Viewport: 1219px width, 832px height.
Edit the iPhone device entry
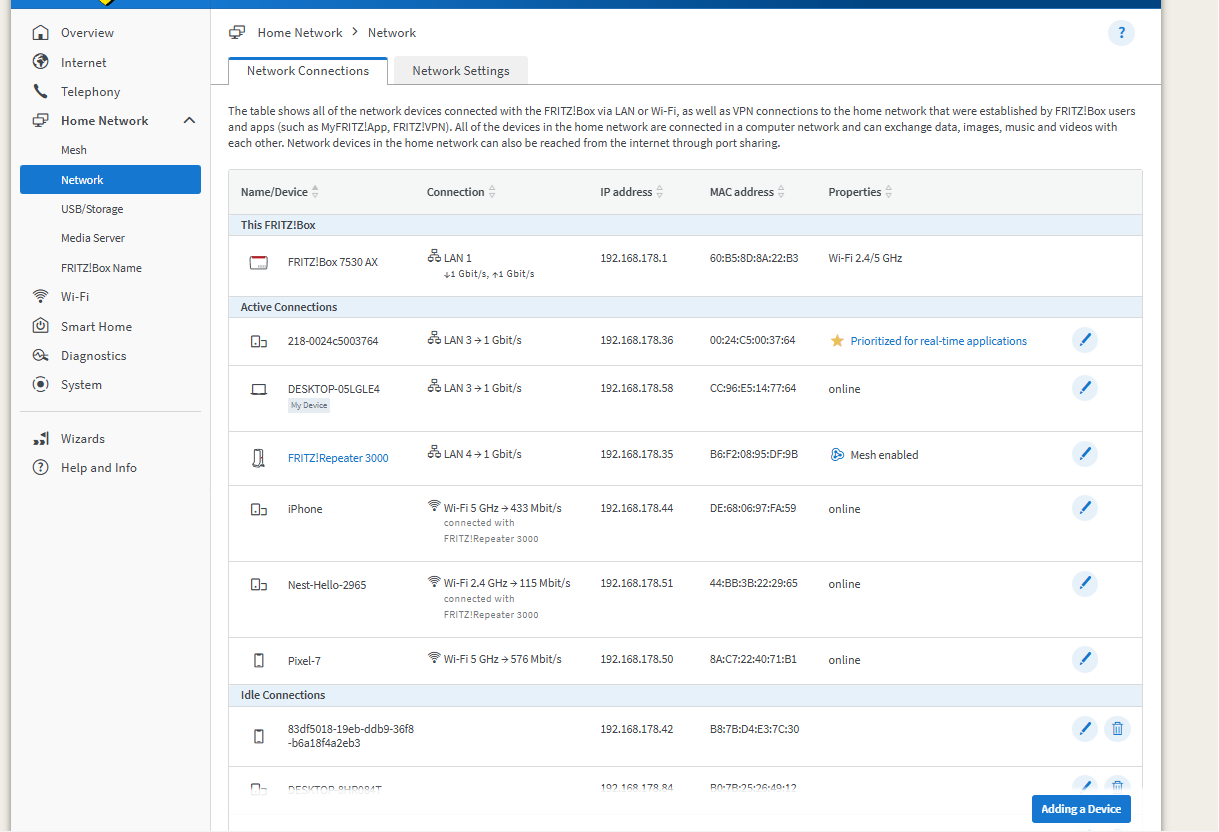tap(1084, 508)
